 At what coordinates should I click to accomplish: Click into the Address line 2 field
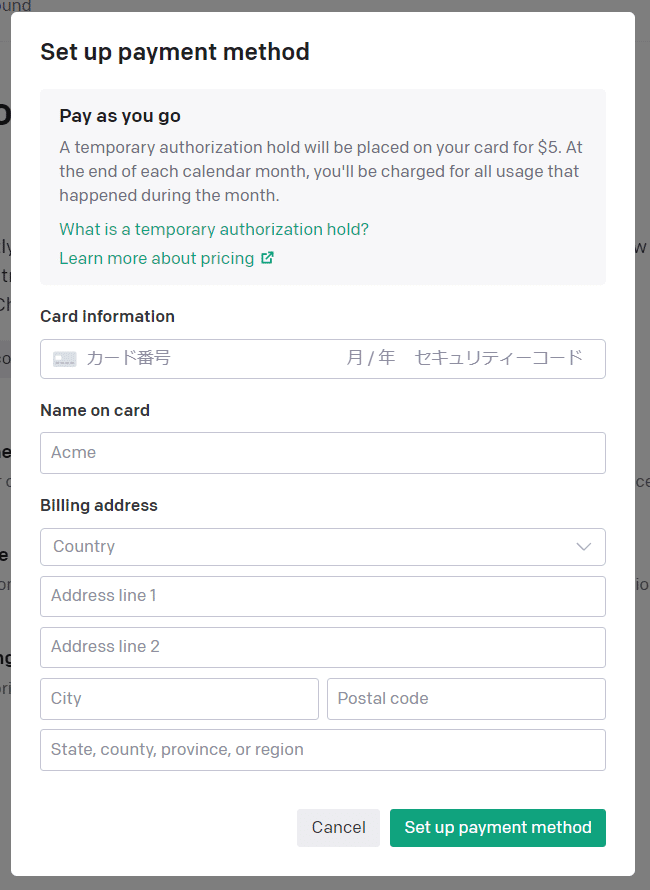(x=322, y=647)
